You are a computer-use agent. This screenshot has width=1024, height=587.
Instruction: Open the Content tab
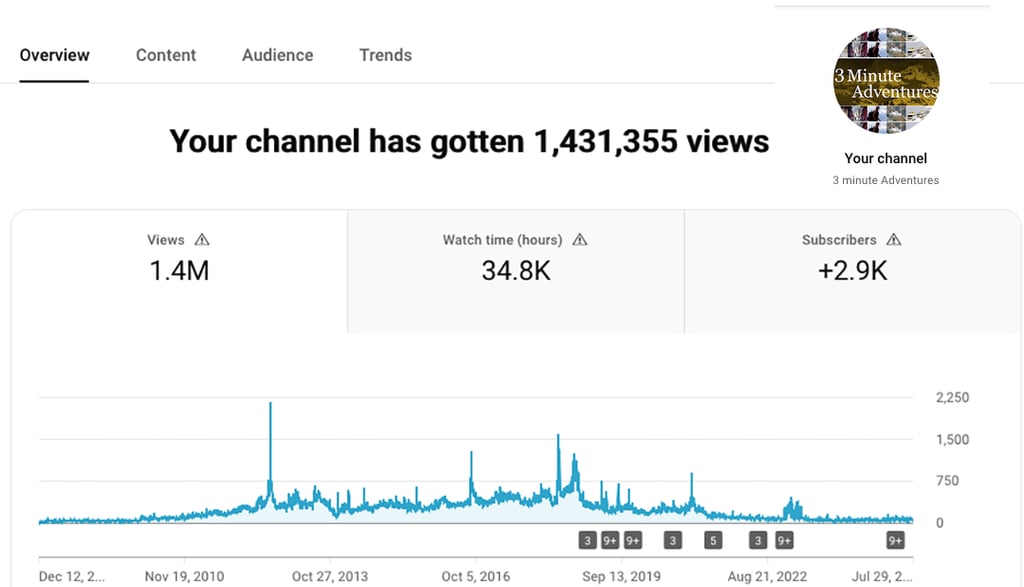point(166,55)
